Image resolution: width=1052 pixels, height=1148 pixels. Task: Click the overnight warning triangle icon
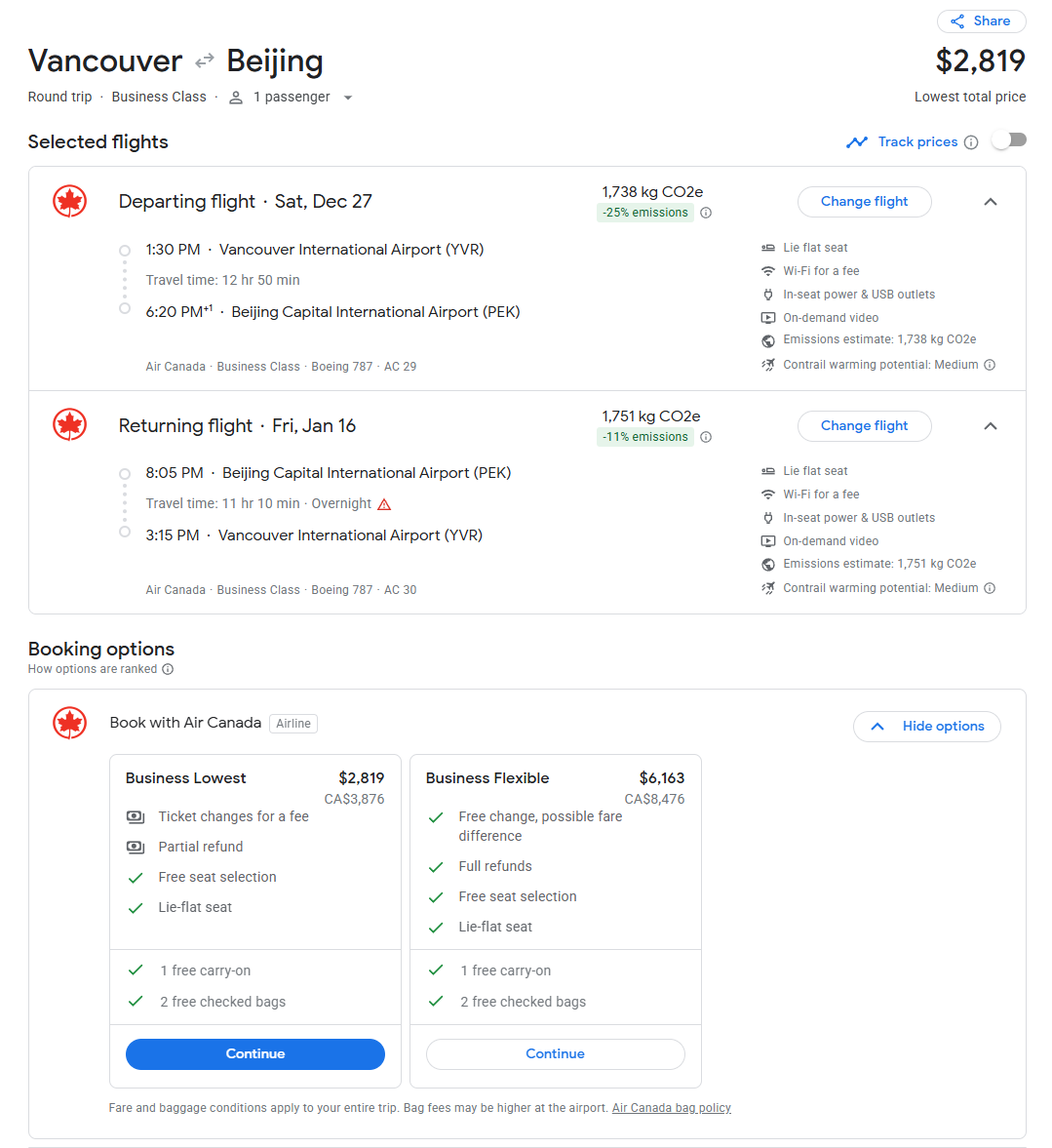pos(384,504)
